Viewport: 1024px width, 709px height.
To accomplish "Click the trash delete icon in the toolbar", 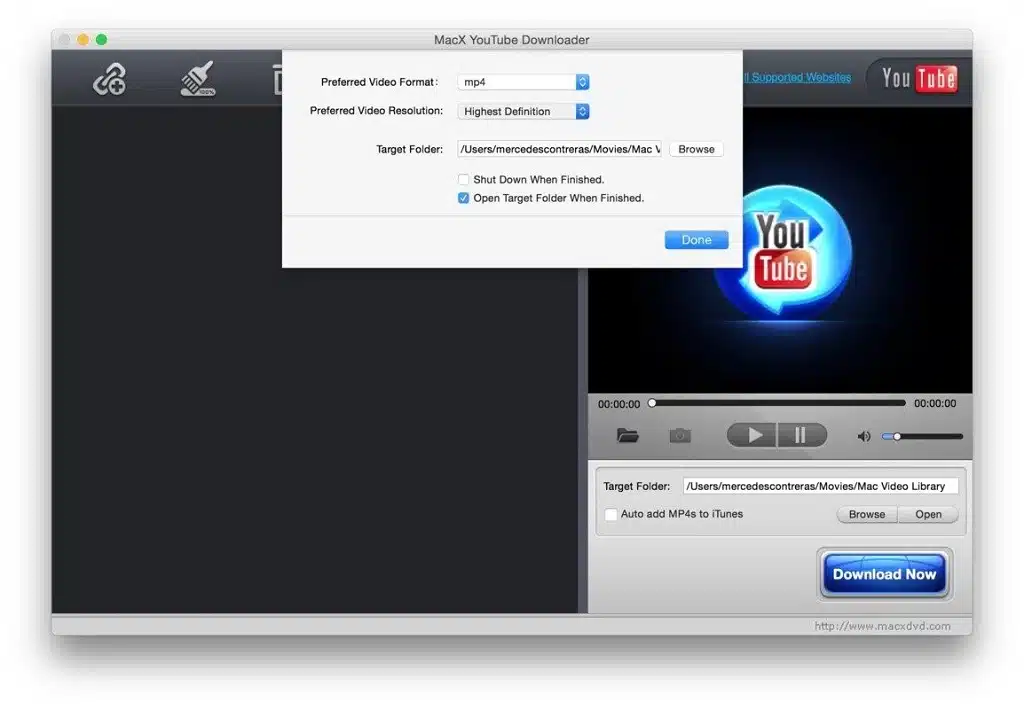I will tap(280, 78).
